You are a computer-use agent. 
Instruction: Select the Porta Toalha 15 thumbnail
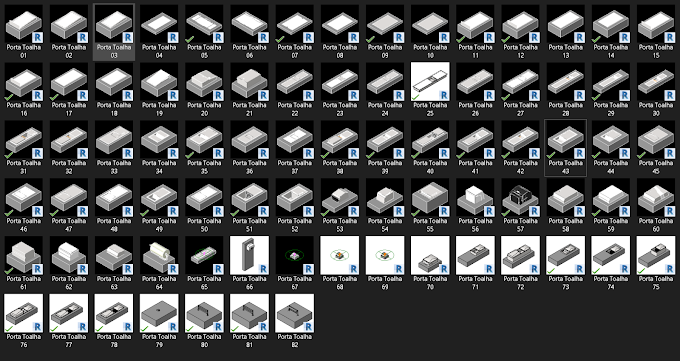(x=656, y=24)
